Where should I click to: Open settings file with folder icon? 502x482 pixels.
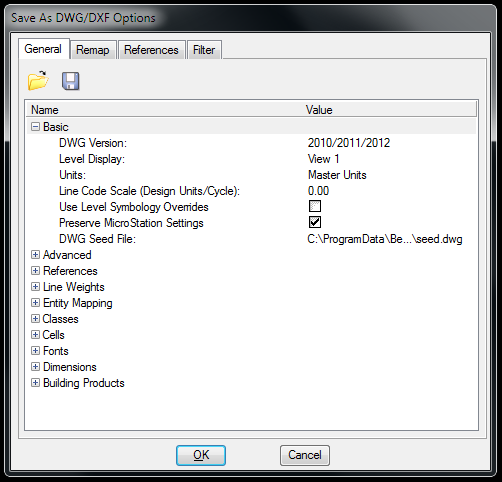coord(38,81)
